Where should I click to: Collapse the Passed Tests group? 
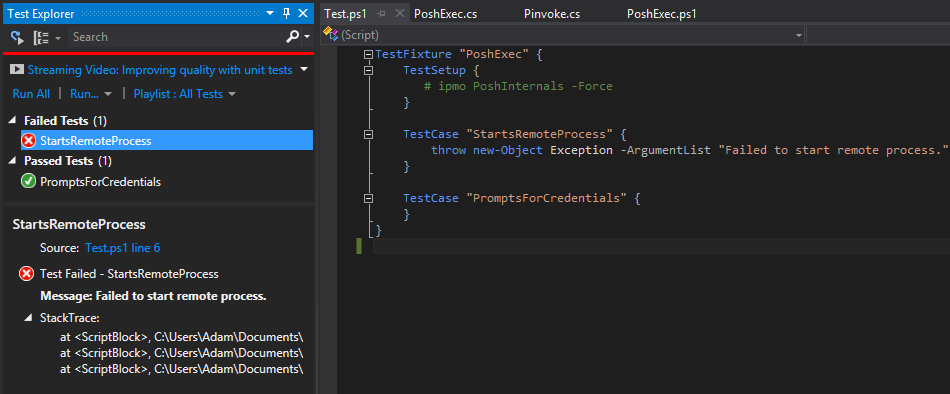[x=13, y=161]
